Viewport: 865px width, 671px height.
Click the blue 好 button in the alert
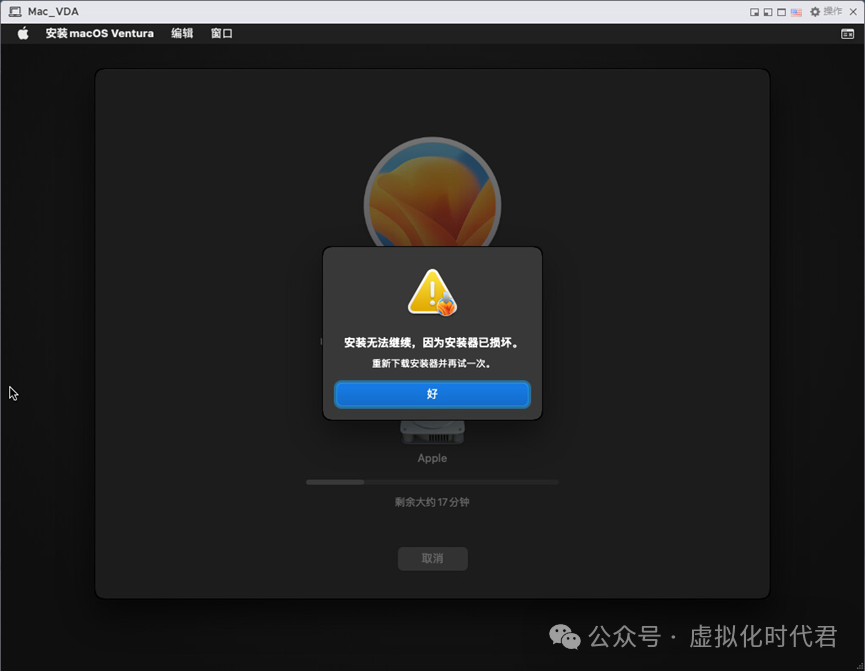432,394
